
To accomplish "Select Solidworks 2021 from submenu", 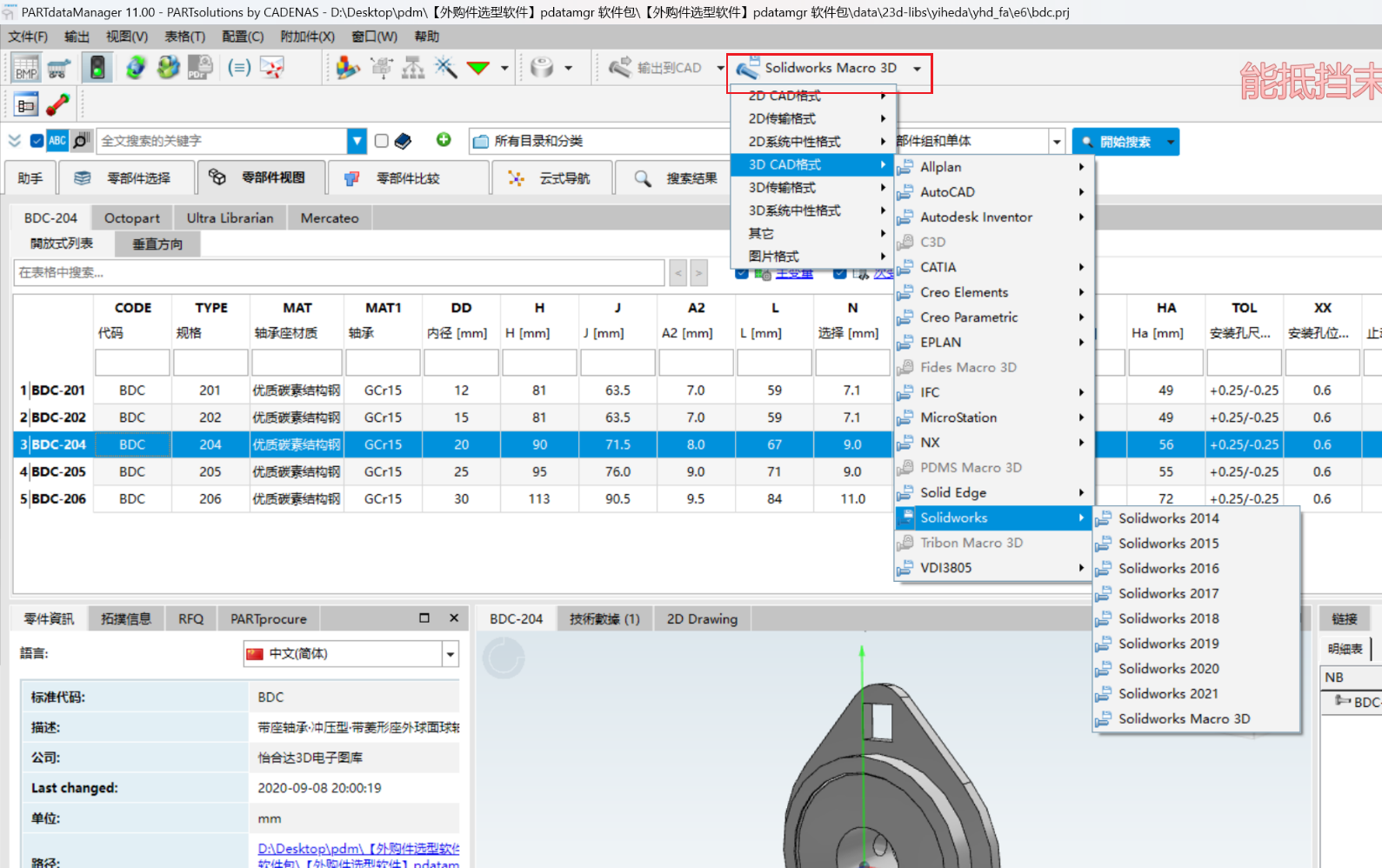I will pyautogui.click(x=1196, y=694).
